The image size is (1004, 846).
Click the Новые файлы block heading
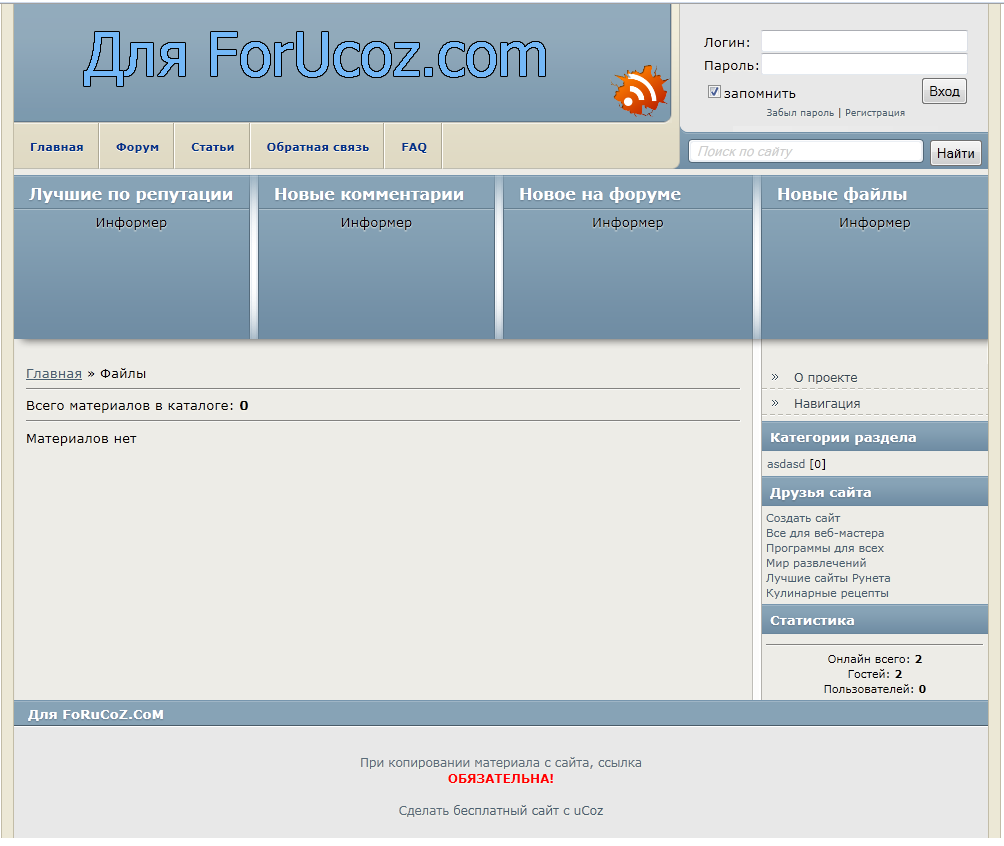click(842, 194)
